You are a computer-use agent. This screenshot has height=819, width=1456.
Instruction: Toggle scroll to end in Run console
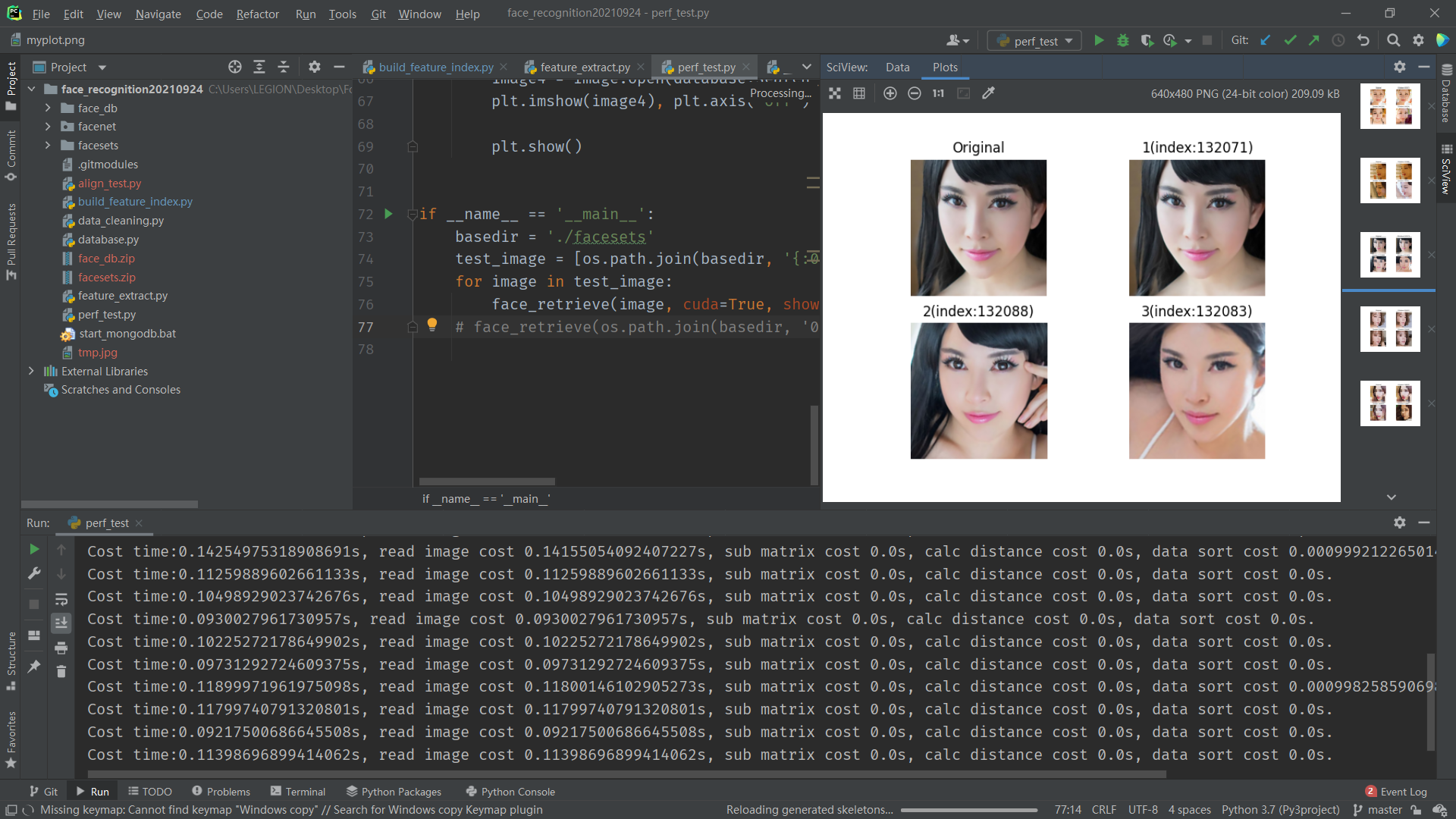click(61, 623)
